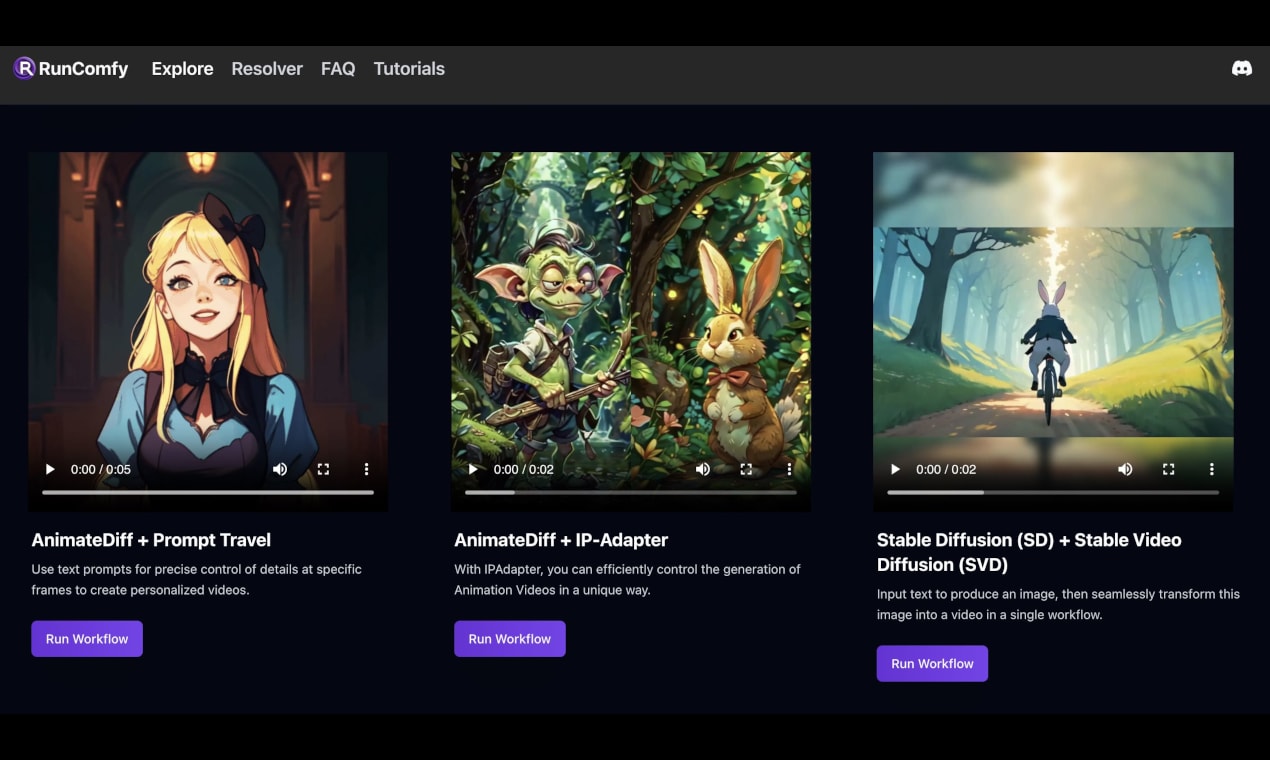Open more options on SVD bicycle video
This screenshot has height=760, width=1270.
(x=1211, y=469)
